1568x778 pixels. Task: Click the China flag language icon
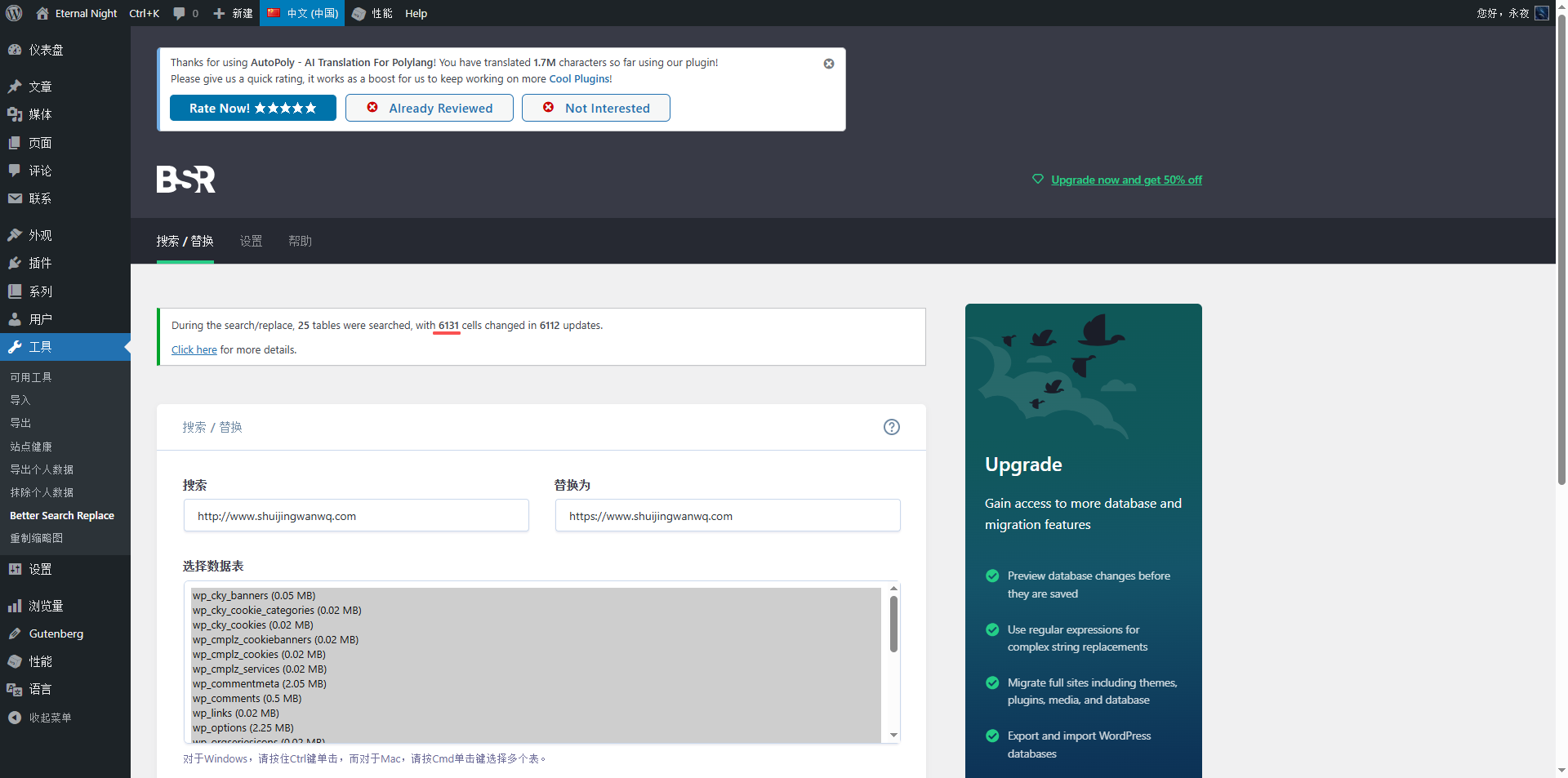pos(274,13)
